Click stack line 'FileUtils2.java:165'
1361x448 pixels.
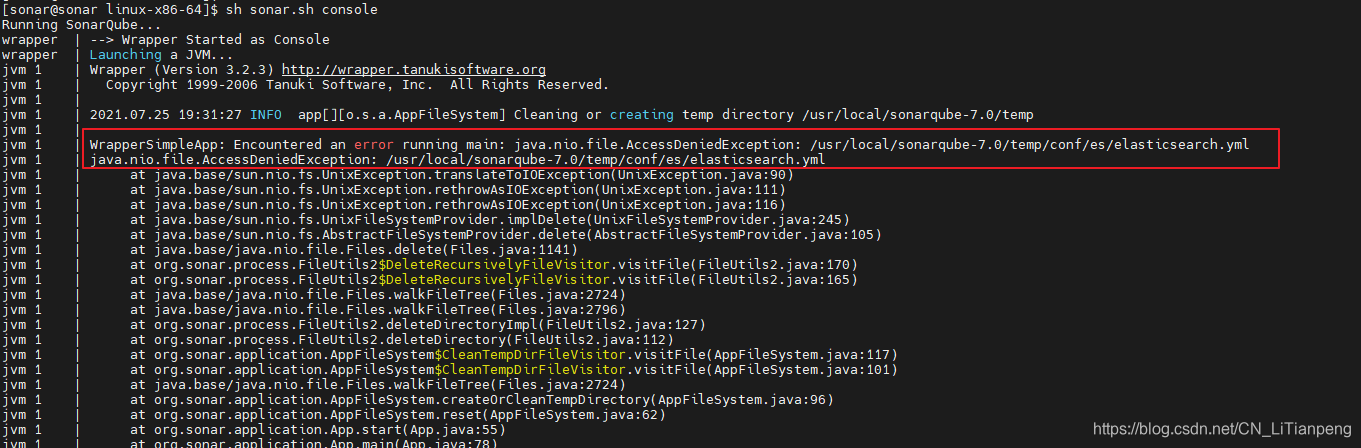pos(494,280)
